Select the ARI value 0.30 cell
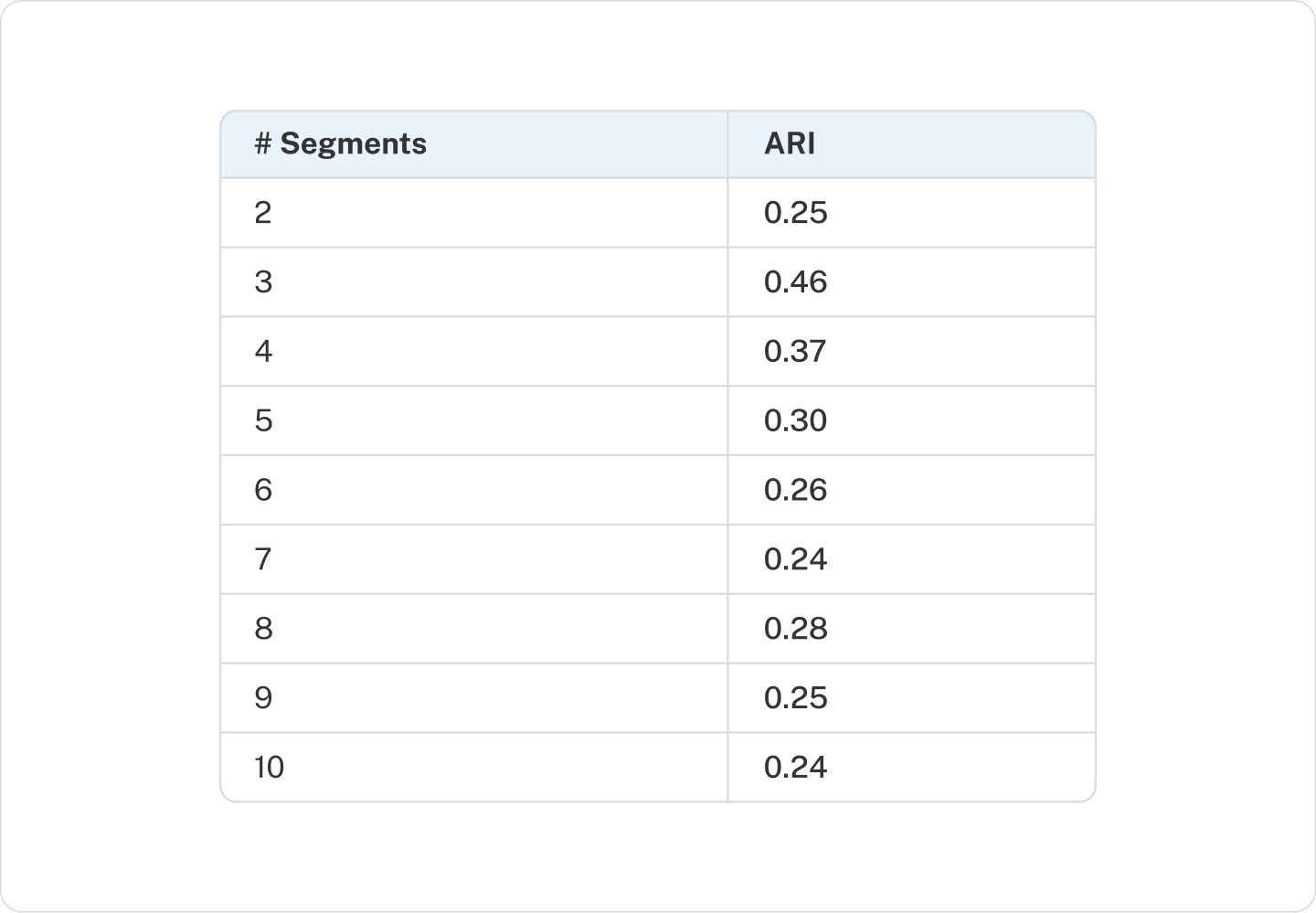 (x=795, y=421)
